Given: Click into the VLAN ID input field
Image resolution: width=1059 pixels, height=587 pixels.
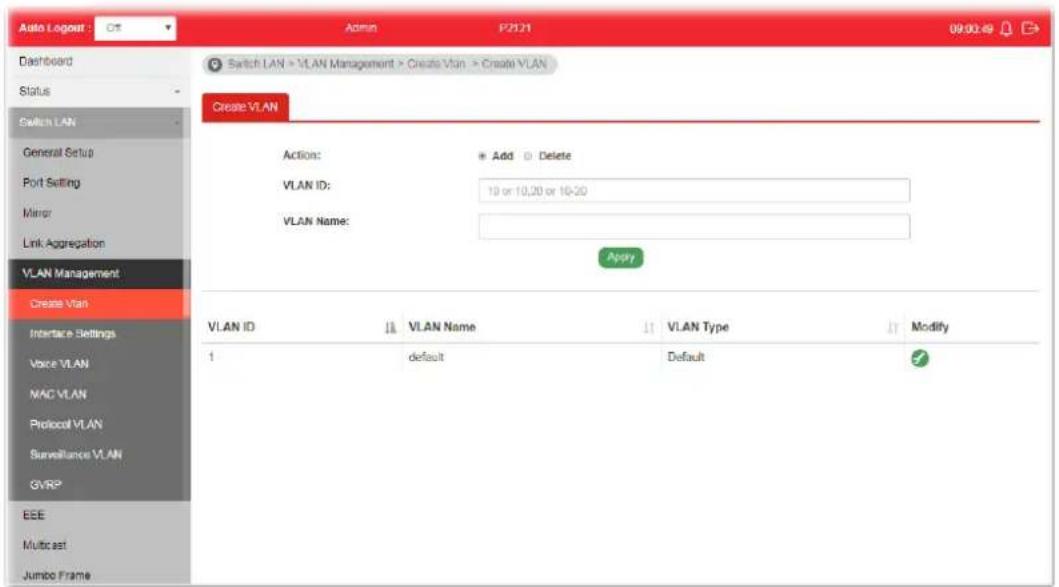Looking at the screenshot, I should (694, 191).
